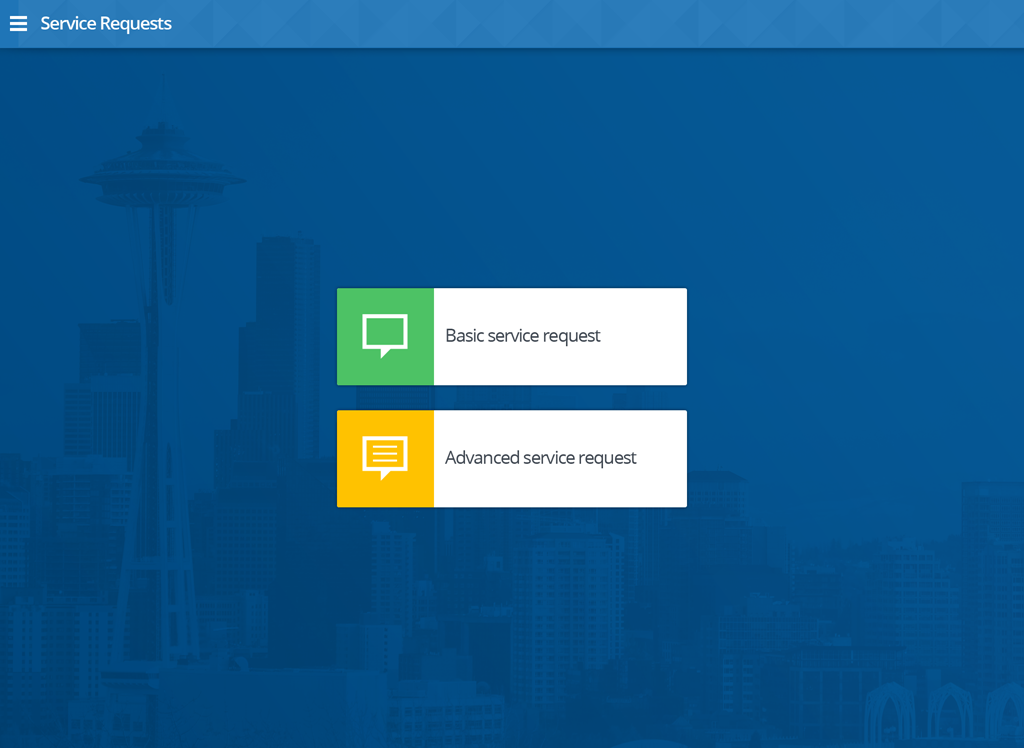The height and width of the screenshot is (748, 1024).
Task: Click the Advanced service request label
Action: [540, 457]
